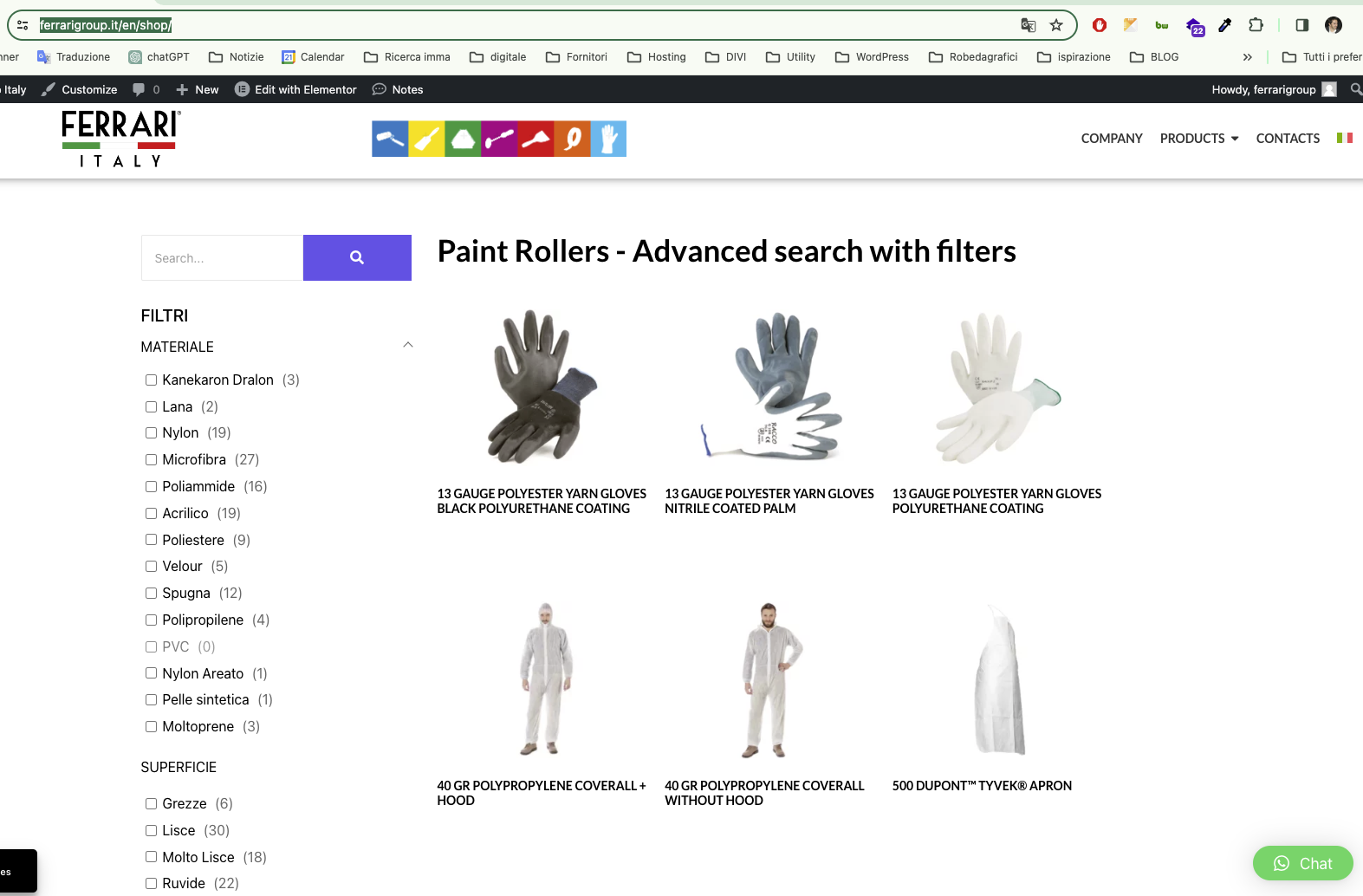Expand the PRODUCTS dropdown menu
The height and width of the screenshot is (896, 1363).
1199,139
